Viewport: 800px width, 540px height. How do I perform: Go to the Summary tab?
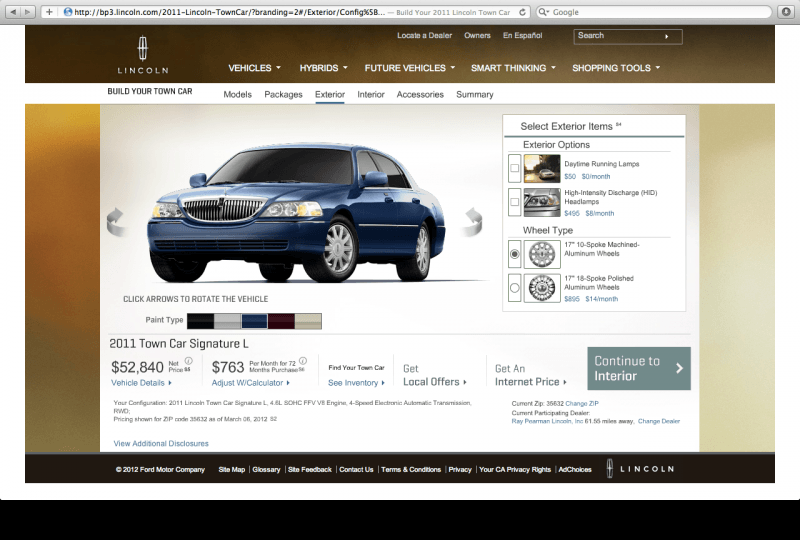(x=474, y=94)
